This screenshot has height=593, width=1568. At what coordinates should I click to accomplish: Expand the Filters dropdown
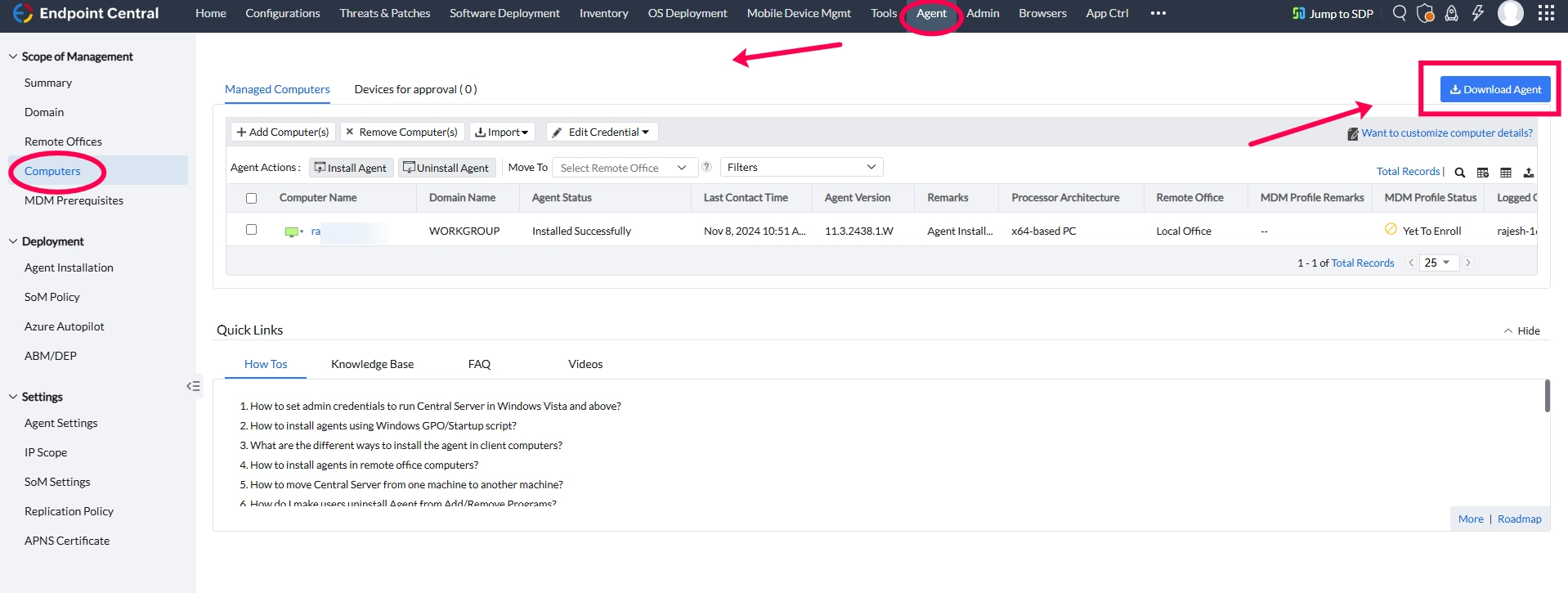coord(801,167)
